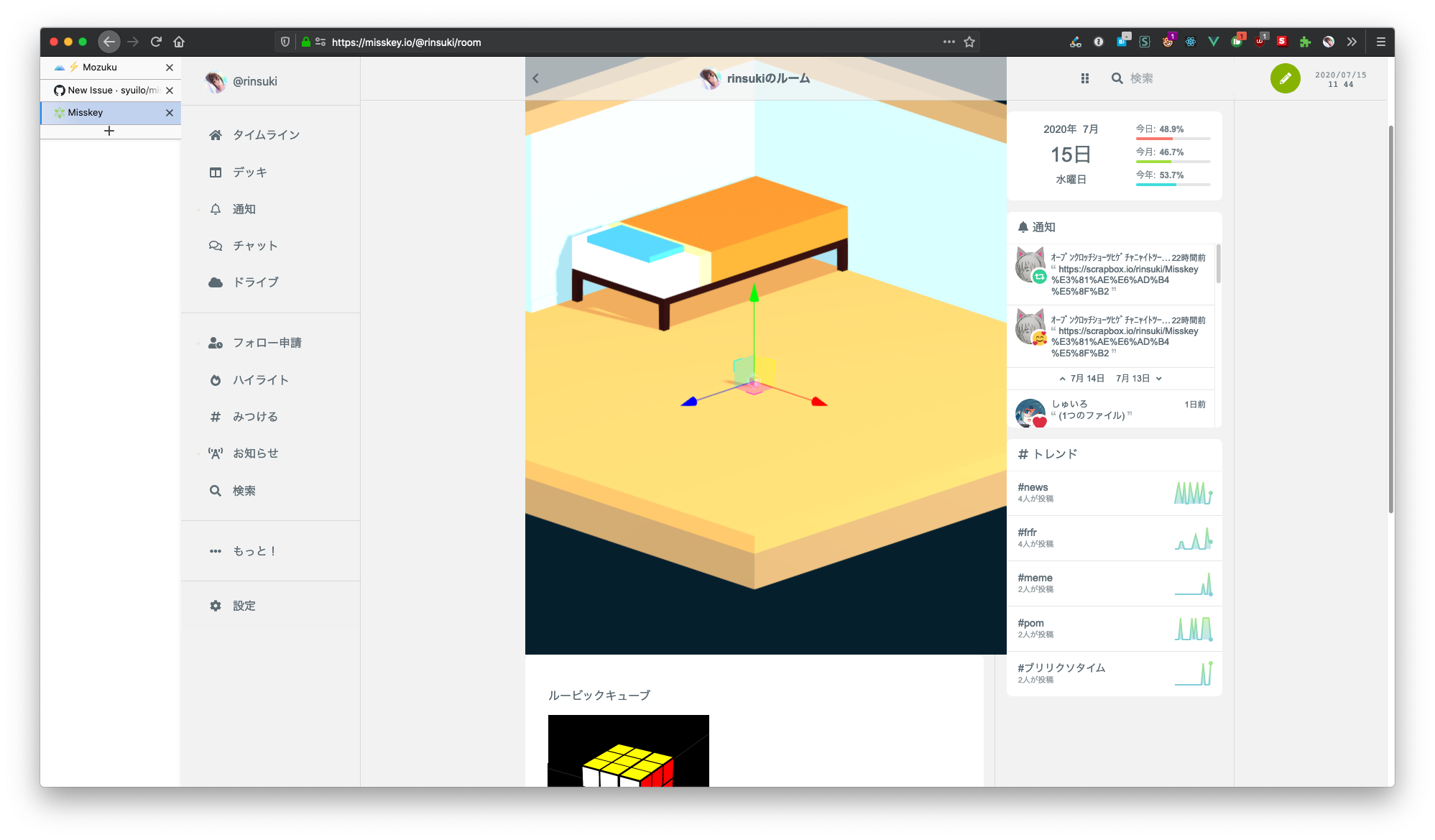The height and width of the screenshot is (840, 1435).
Task: Select the みつける hashtag explore icon
Action: click(215, 416)
